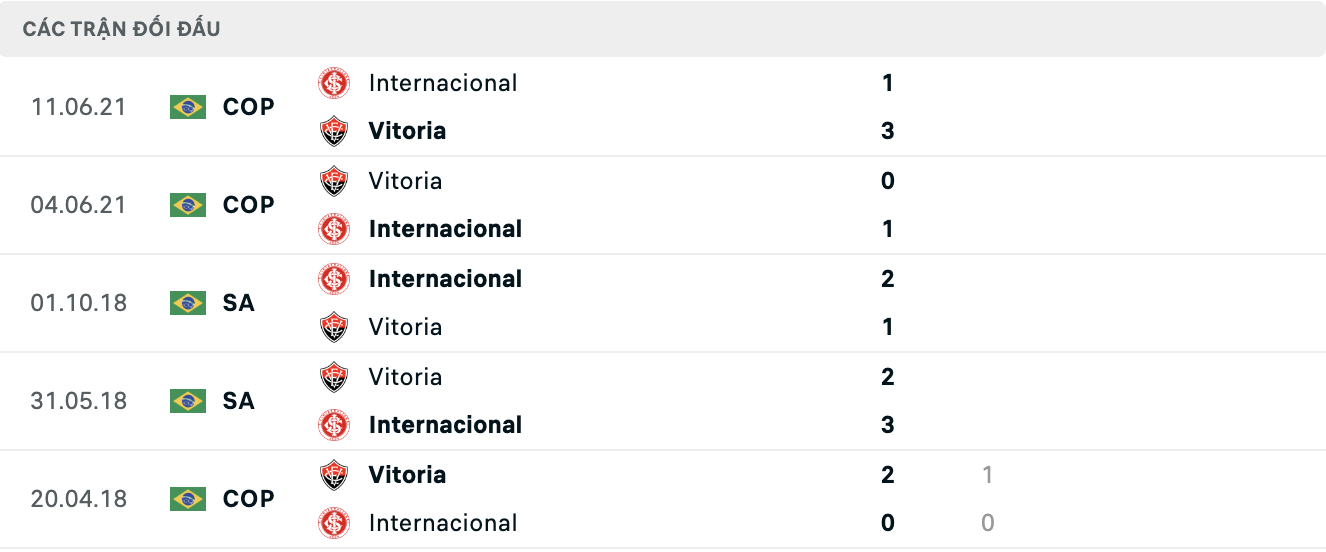Open Vitoria team name in 20.04.18 match

(407, 475)
